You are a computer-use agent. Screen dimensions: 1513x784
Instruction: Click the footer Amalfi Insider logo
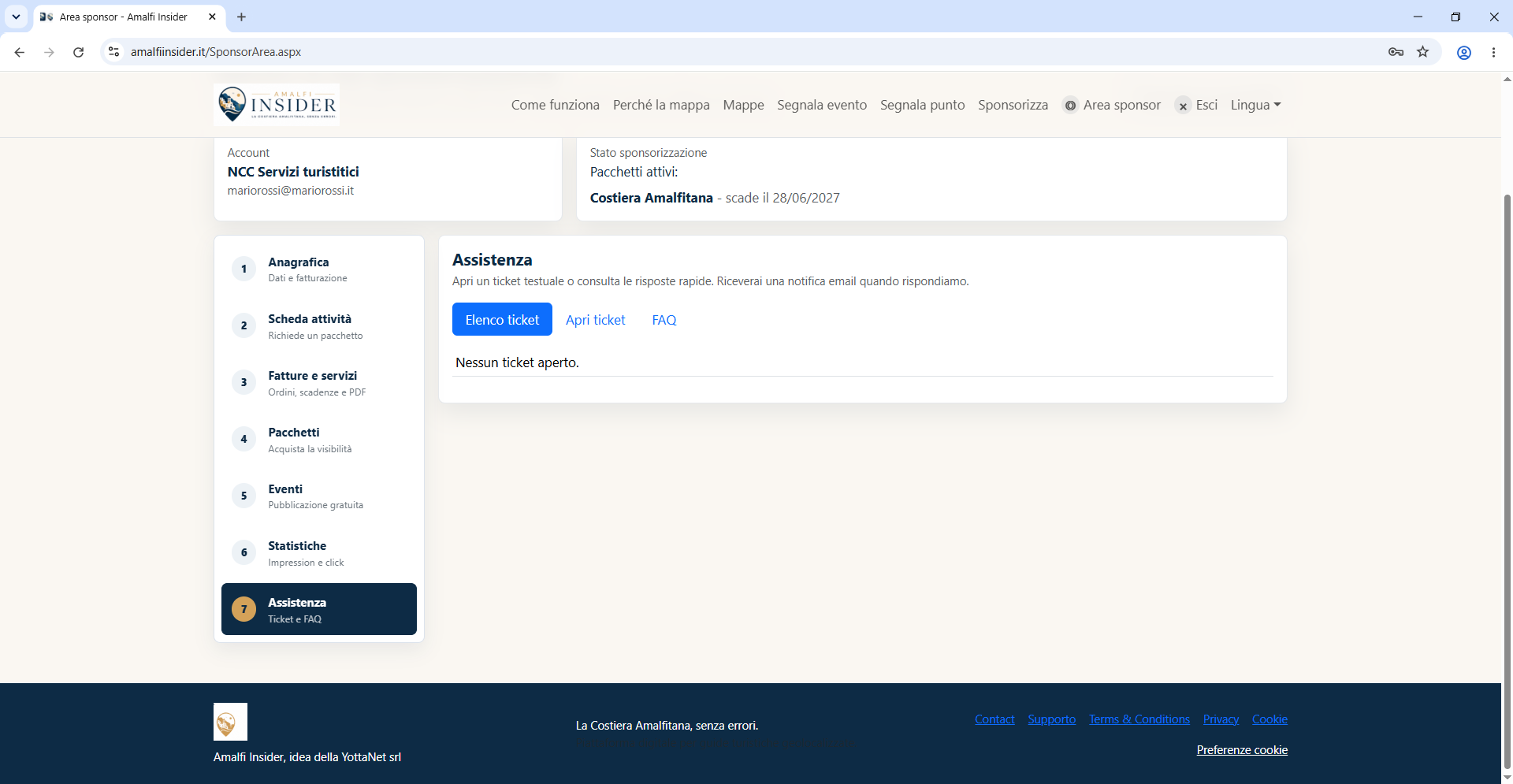coord(230,722)
